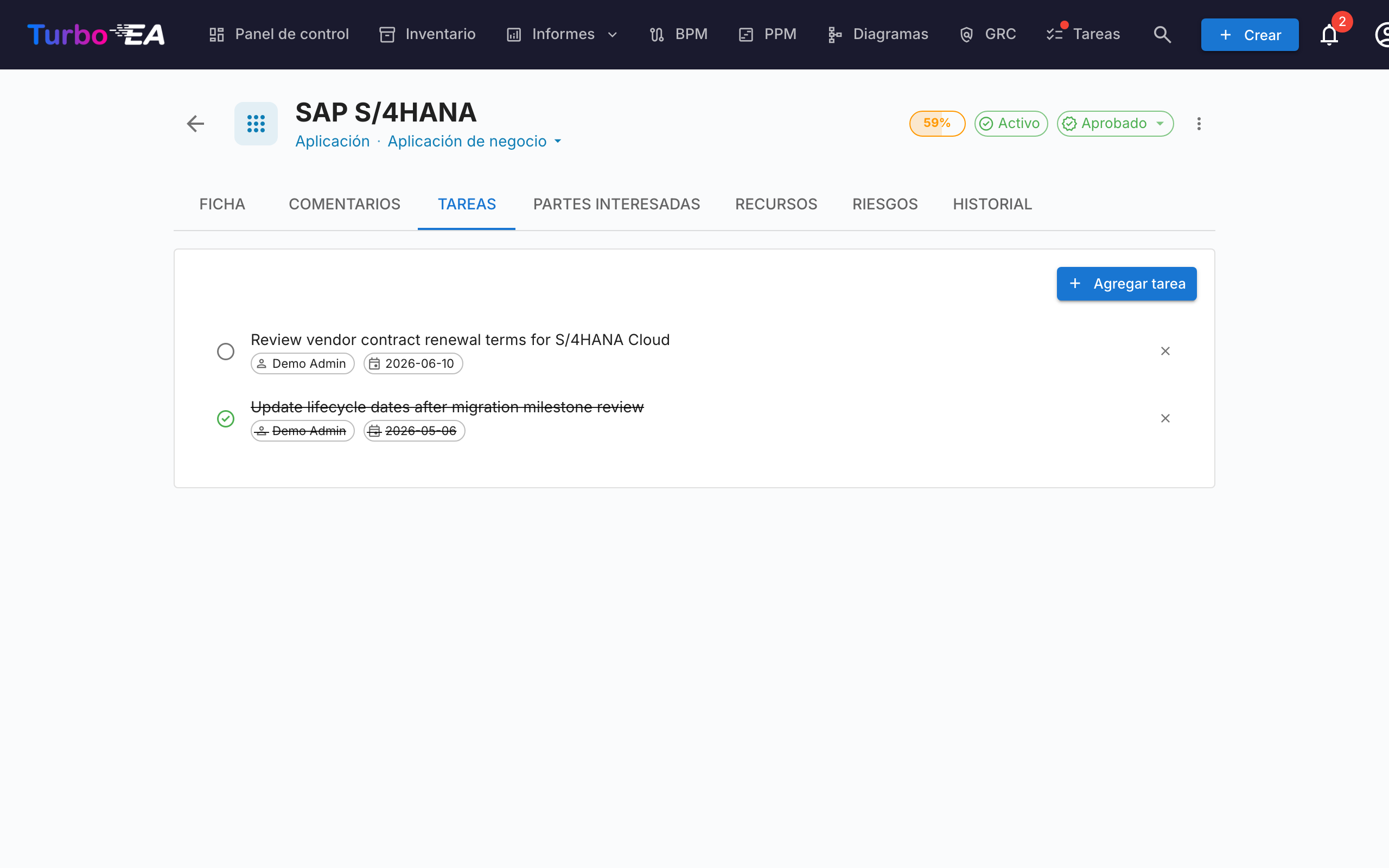Click the Demo Admin chip on vendor contract task
This screenshot has height=868, width=1389.
tap(302, 363)
